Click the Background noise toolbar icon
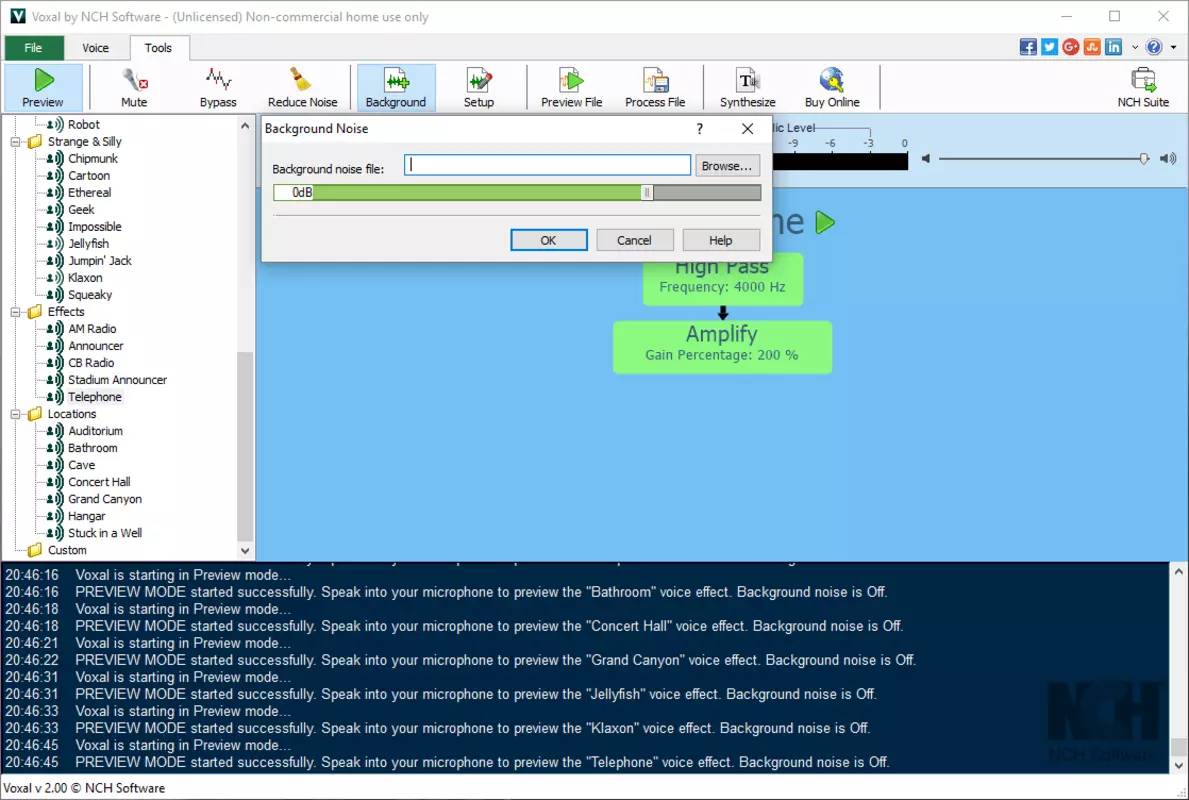Image resolution: width=1189 pixels, height=800 pixels. [x=396, y=87]
